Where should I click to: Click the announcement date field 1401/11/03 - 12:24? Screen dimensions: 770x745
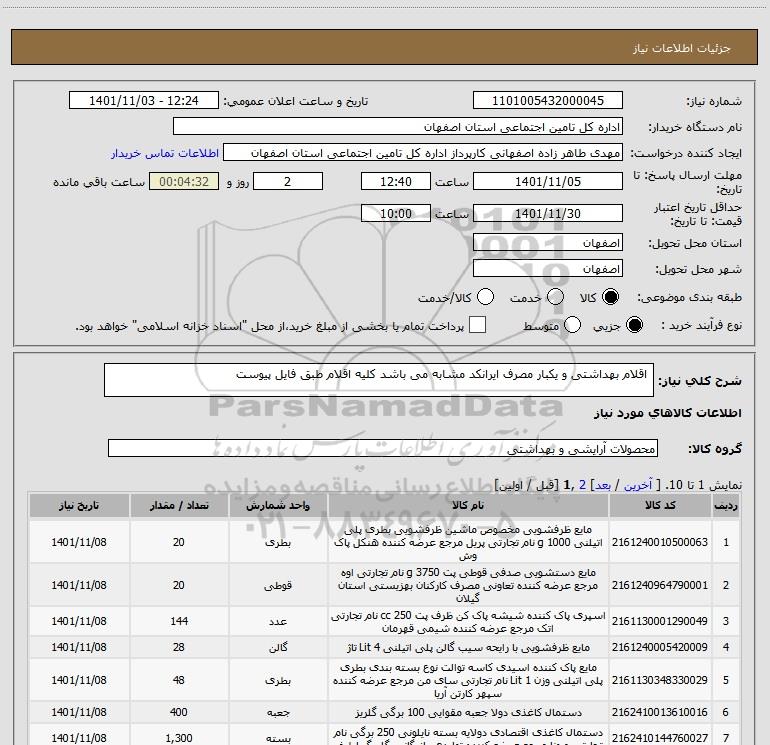pyautogui.click(x=144, y=100)
